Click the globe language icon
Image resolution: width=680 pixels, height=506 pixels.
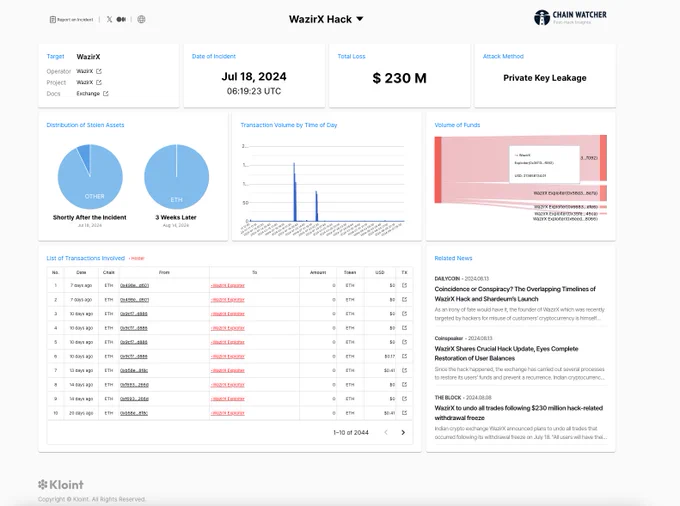tap(141, 20)
